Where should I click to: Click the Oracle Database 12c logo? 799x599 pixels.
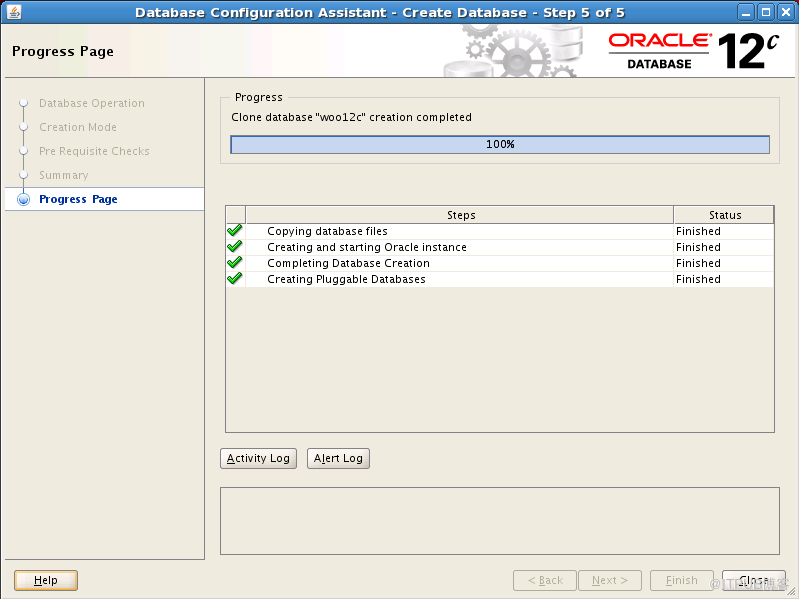(x=694, y=51)
